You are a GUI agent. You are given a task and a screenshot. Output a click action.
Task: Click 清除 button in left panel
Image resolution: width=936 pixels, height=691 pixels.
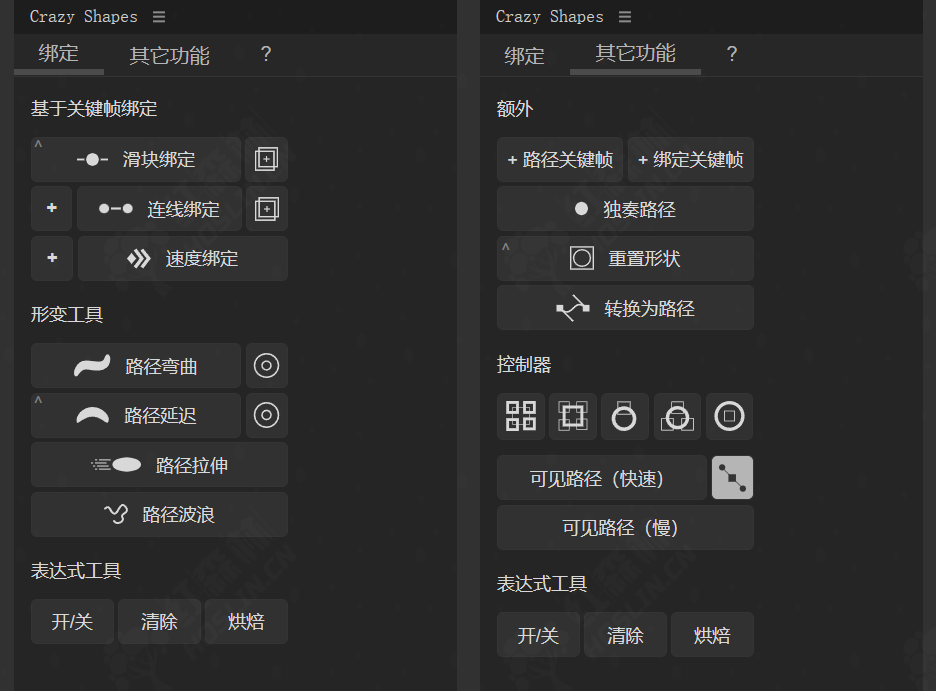point(159,622)
